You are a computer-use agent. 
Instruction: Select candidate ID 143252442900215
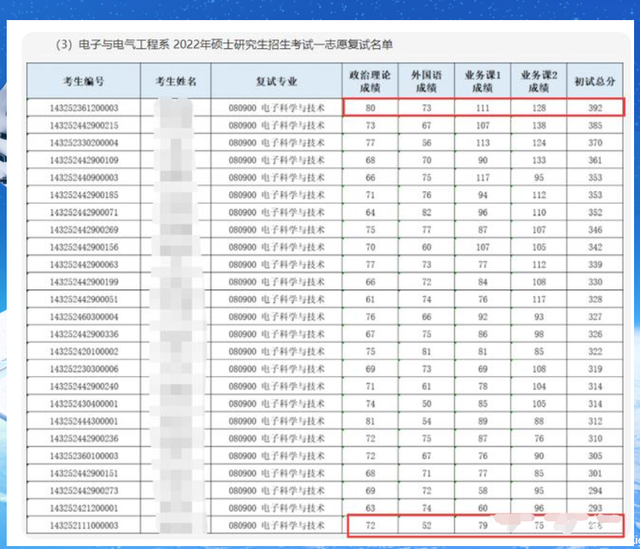point(84,125)
